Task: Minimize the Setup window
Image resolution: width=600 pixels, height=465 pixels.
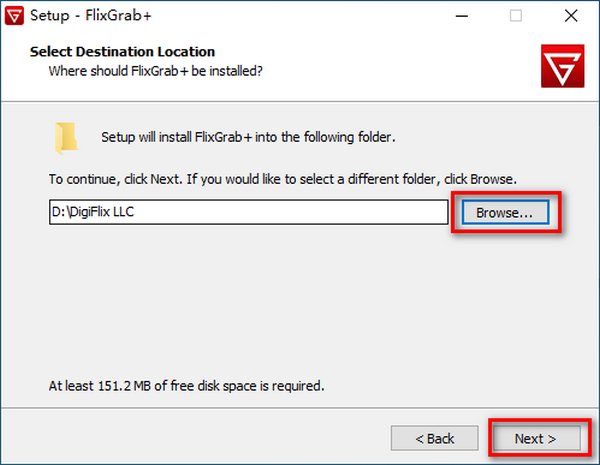Action: pyautogui.click(x=462, y=15)
